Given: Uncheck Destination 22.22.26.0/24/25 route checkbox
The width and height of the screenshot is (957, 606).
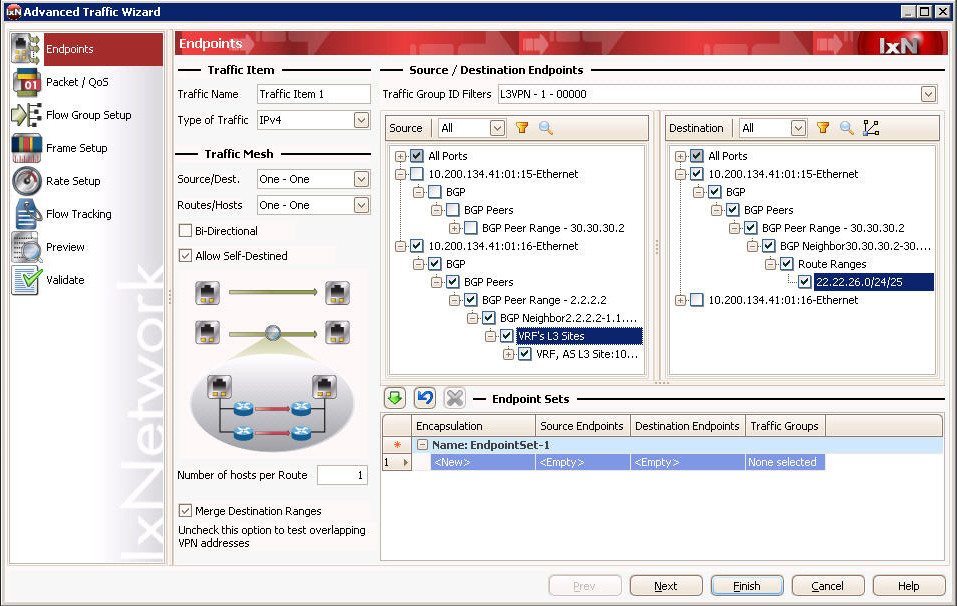Looking at the screenshot, I should click(x=804, y=282).
